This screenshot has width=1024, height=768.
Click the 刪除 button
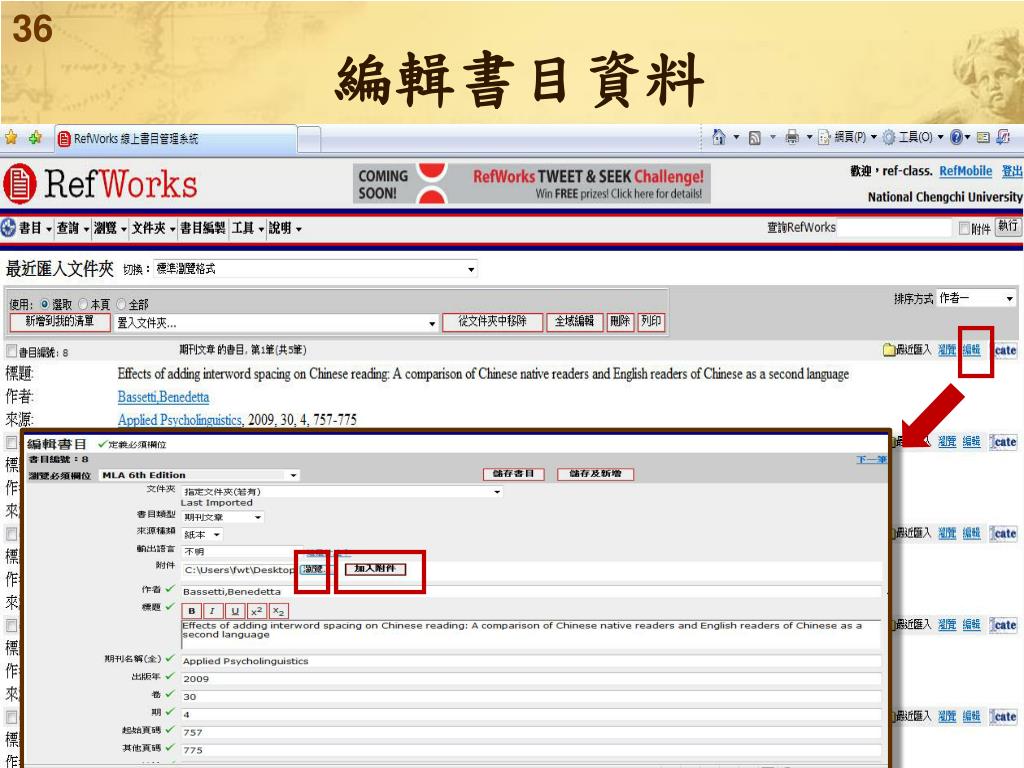click(620, 321)
